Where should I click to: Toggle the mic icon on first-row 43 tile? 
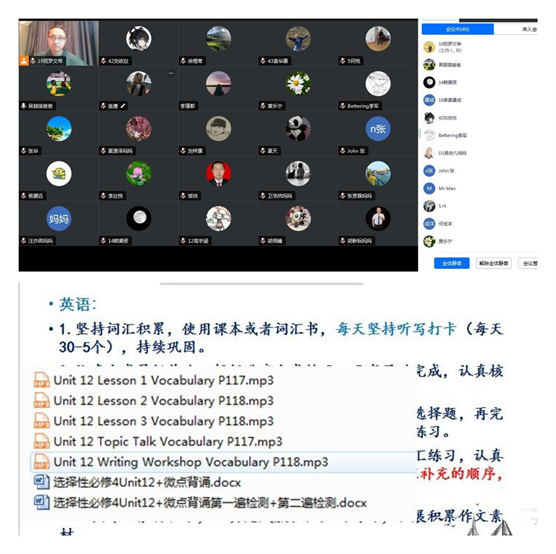coord(263,61)
